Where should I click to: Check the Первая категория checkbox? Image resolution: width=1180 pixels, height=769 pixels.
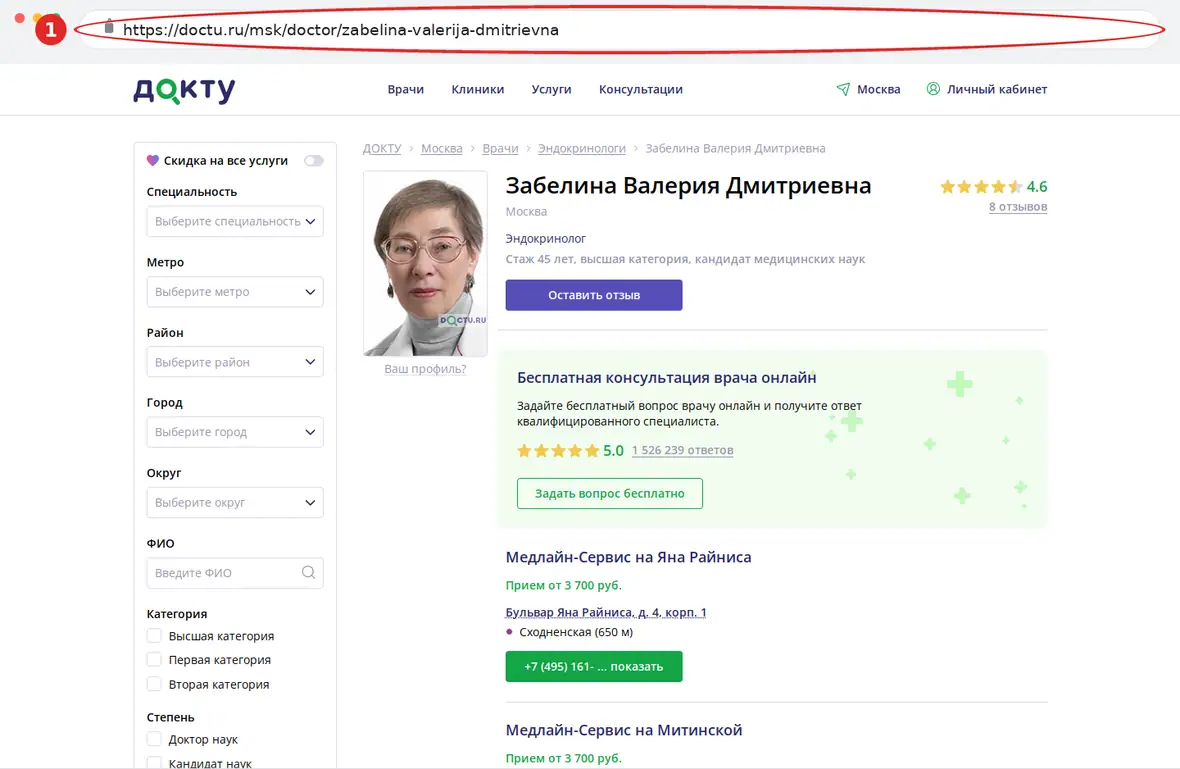coord(154,660)
